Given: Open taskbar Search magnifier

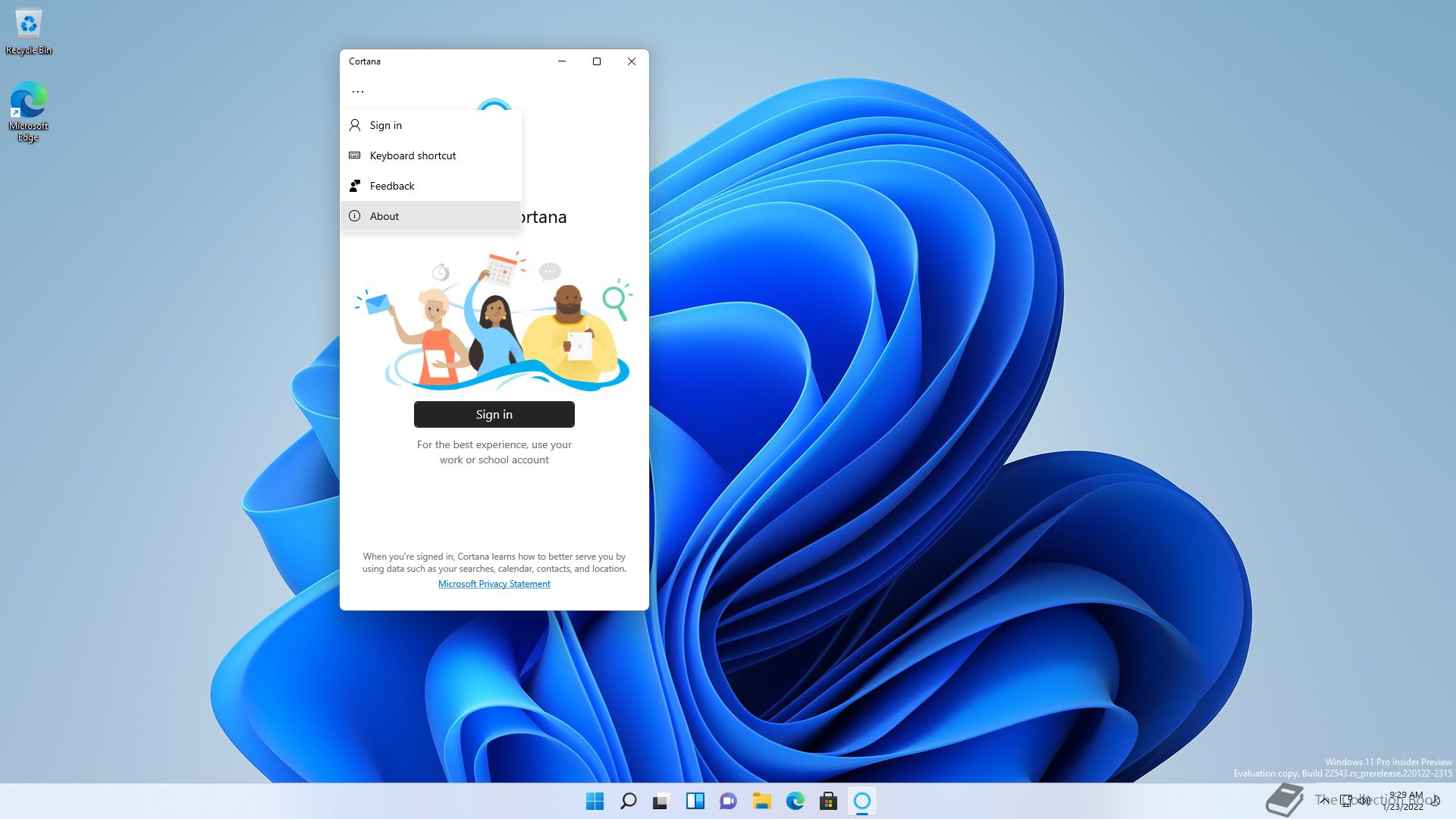Looking at the screenshot, I should pos(629,801).
